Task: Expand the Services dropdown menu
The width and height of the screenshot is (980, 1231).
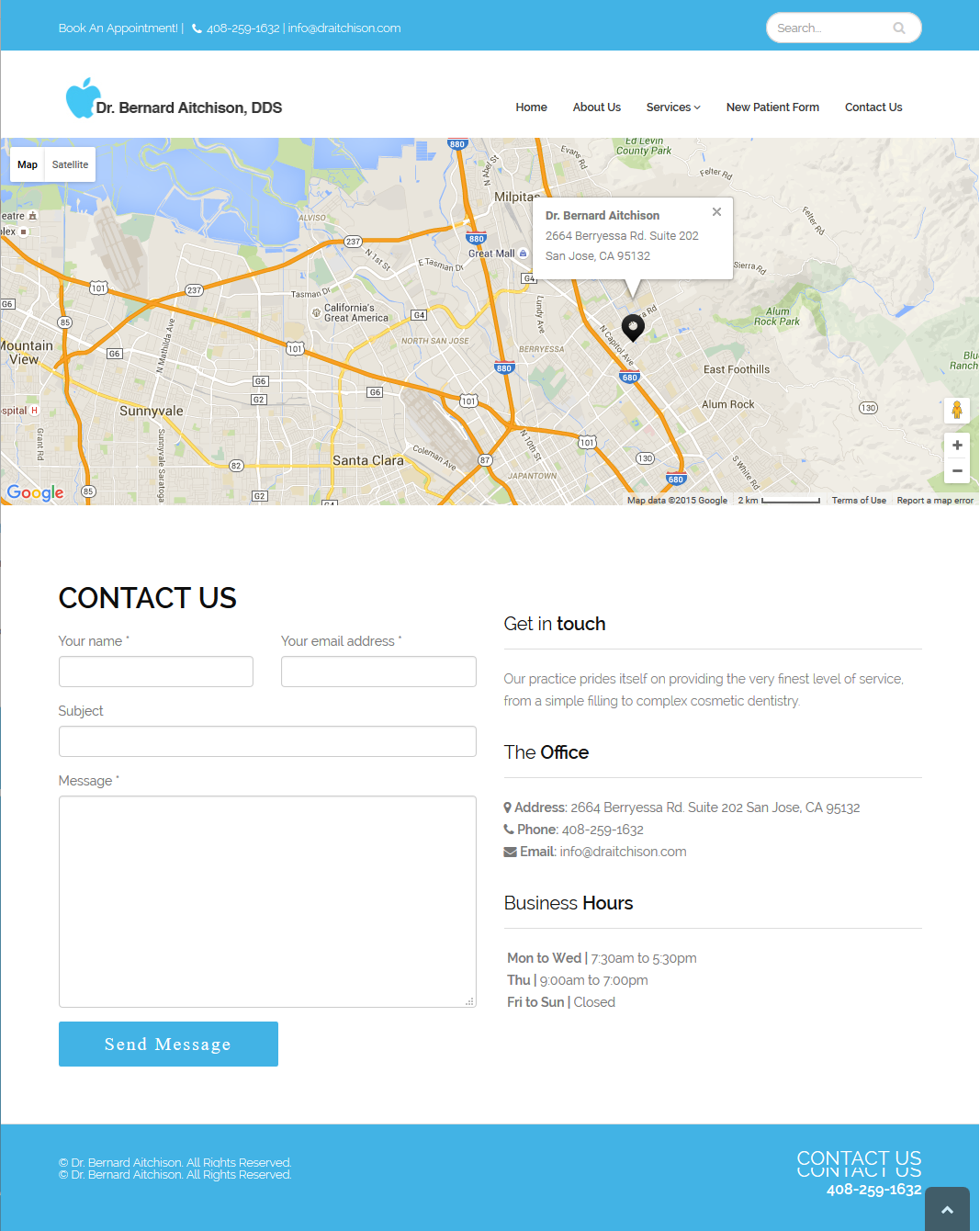Action: (673, 107)
